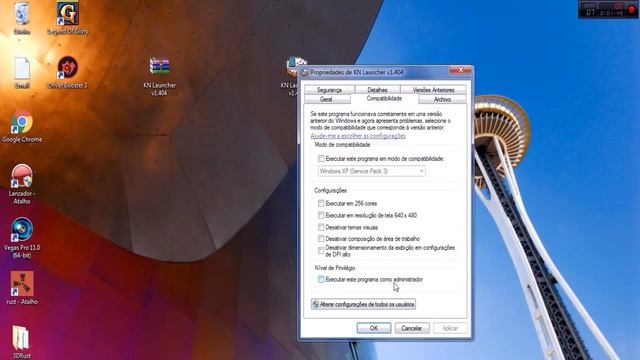Confirm with the OK button
This screenshot has height=360, width=640.
click(374, 328)
